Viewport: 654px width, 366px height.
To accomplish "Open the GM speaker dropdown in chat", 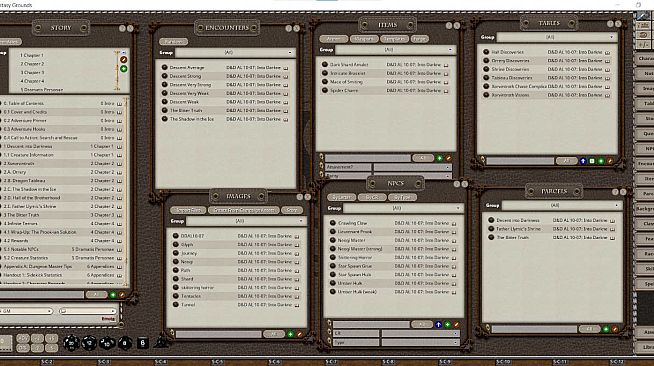I will click(26, 311).
